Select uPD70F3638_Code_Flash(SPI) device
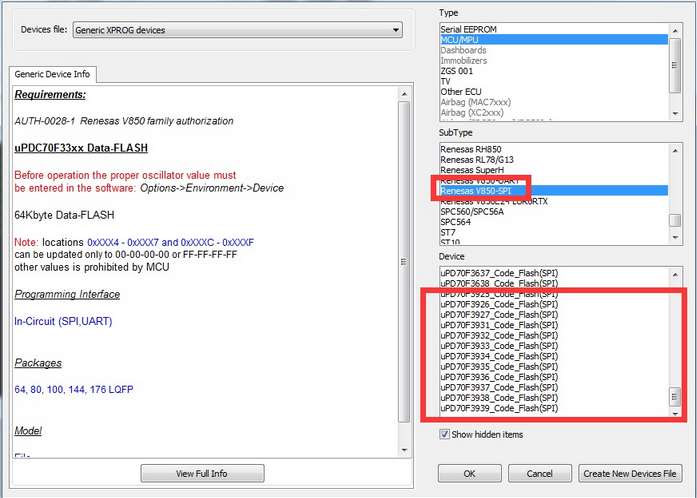The height and width of the screenshot is (498, 697). [553, 284]
